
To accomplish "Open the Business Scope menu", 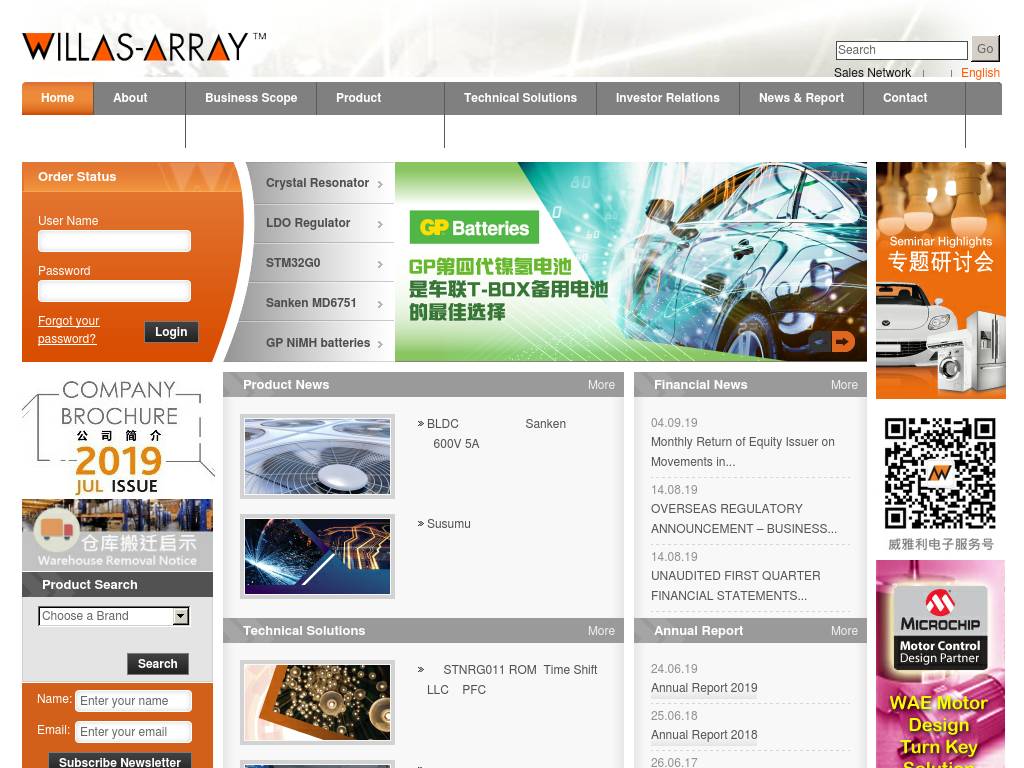I will (251, 98).
